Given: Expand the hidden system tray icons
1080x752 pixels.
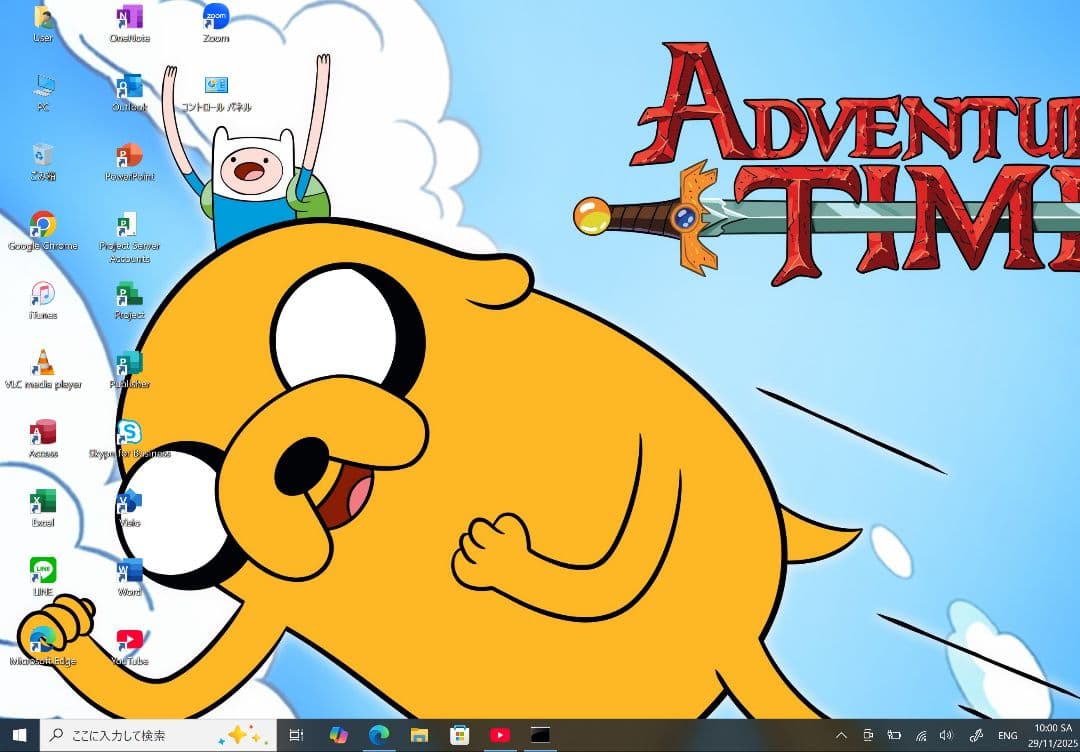Looking at the screenshot, I should pos(841,735).
